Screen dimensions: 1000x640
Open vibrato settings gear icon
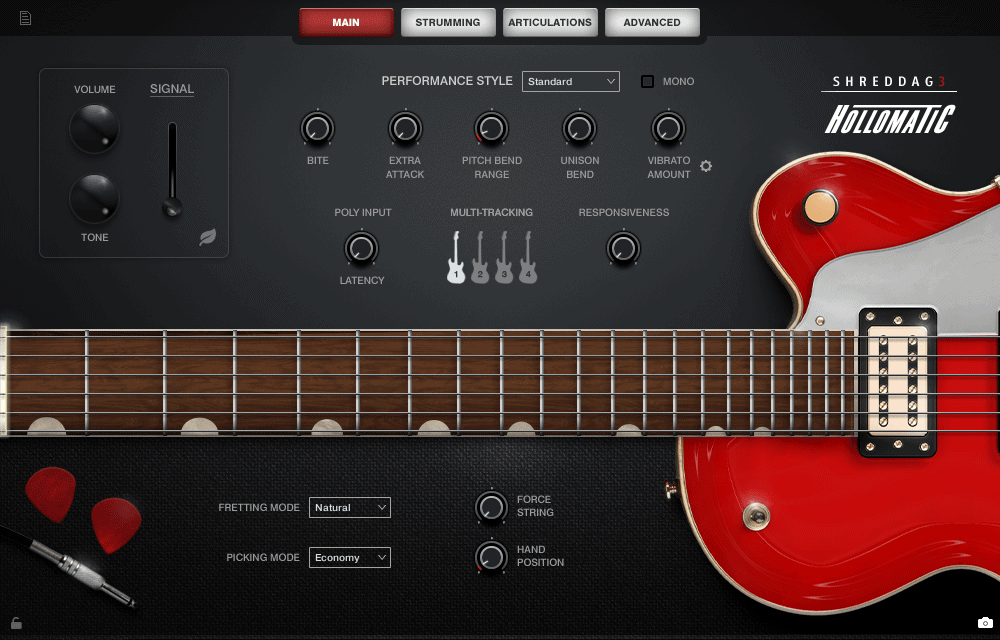(x=706, y=166)
